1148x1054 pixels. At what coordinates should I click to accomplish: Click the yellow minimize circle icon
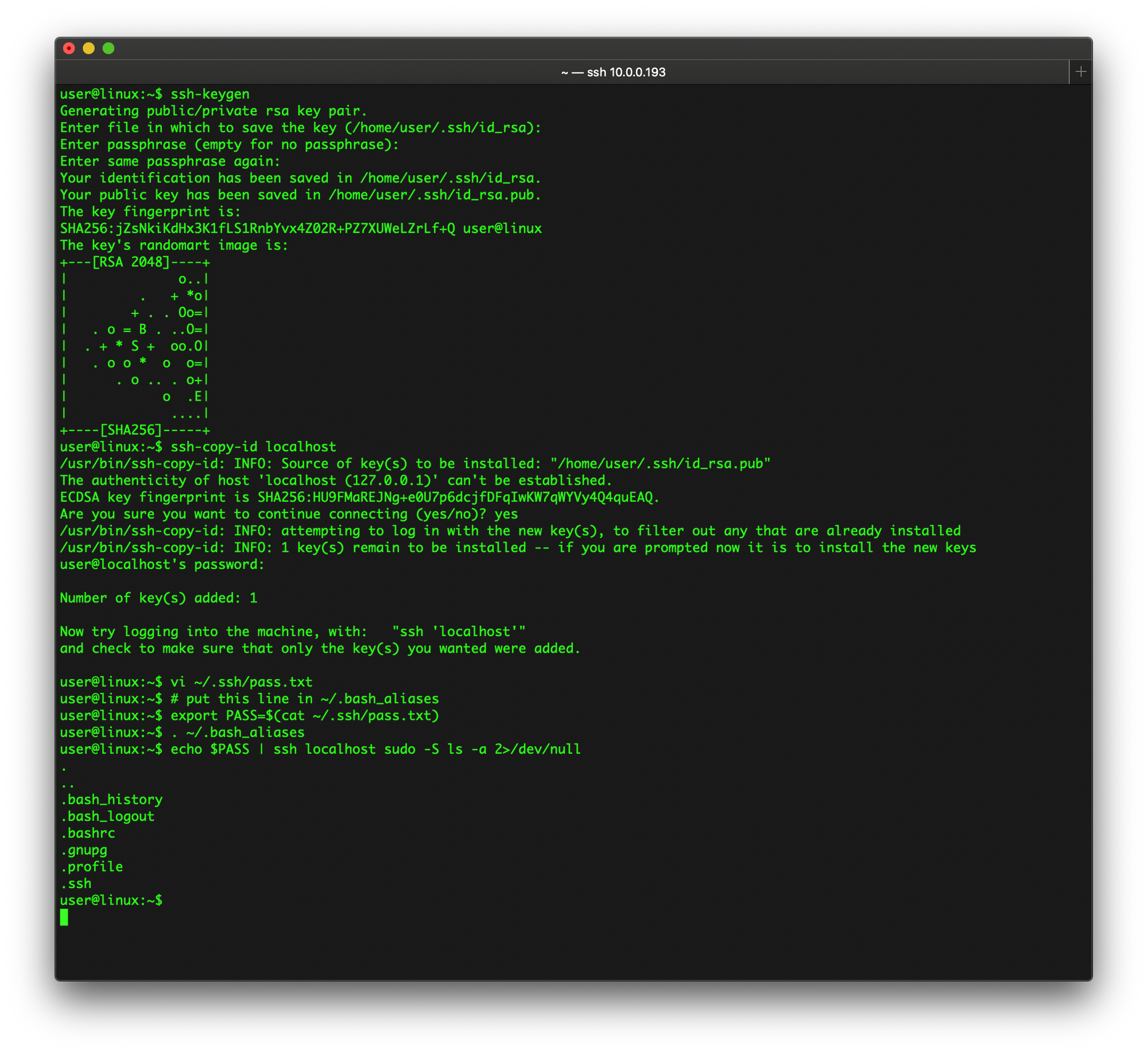(88, 48)
